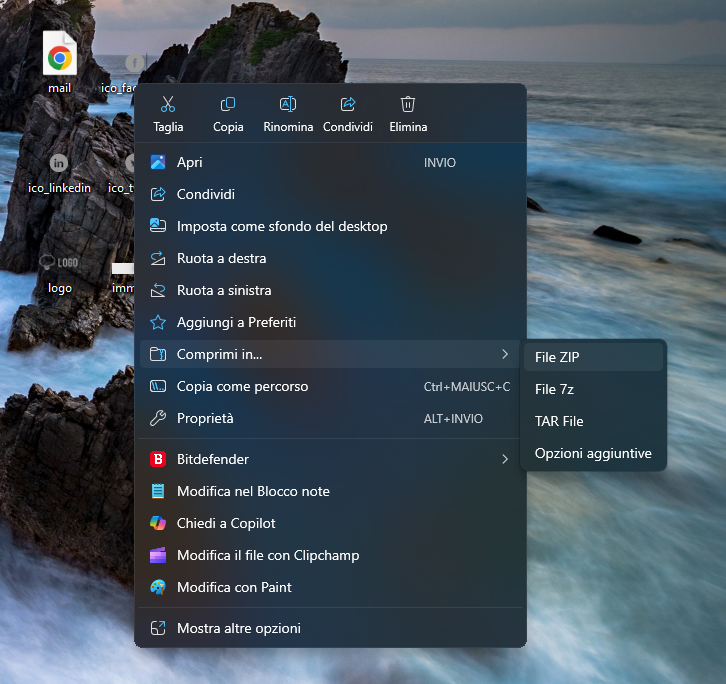Select the ico_linkedin desktop icon
Viewport: 726px width, 684px height.
tap(60, 165)
